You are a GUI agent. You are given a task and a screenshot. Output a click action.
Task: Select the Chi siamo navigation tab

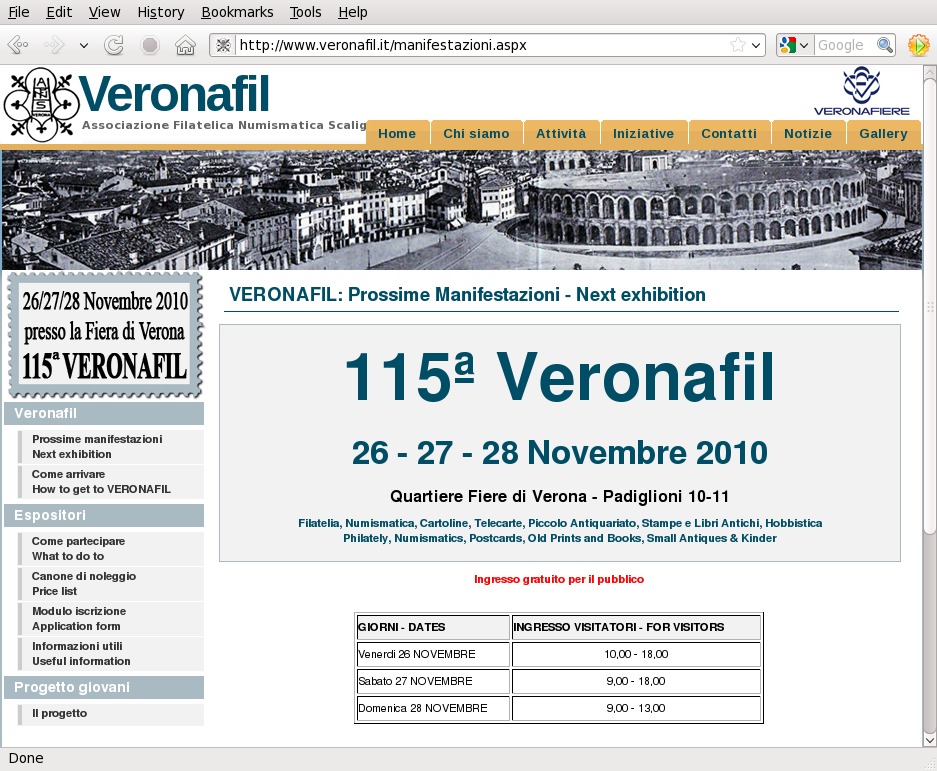pyautogui.click(x=476, y=133)
